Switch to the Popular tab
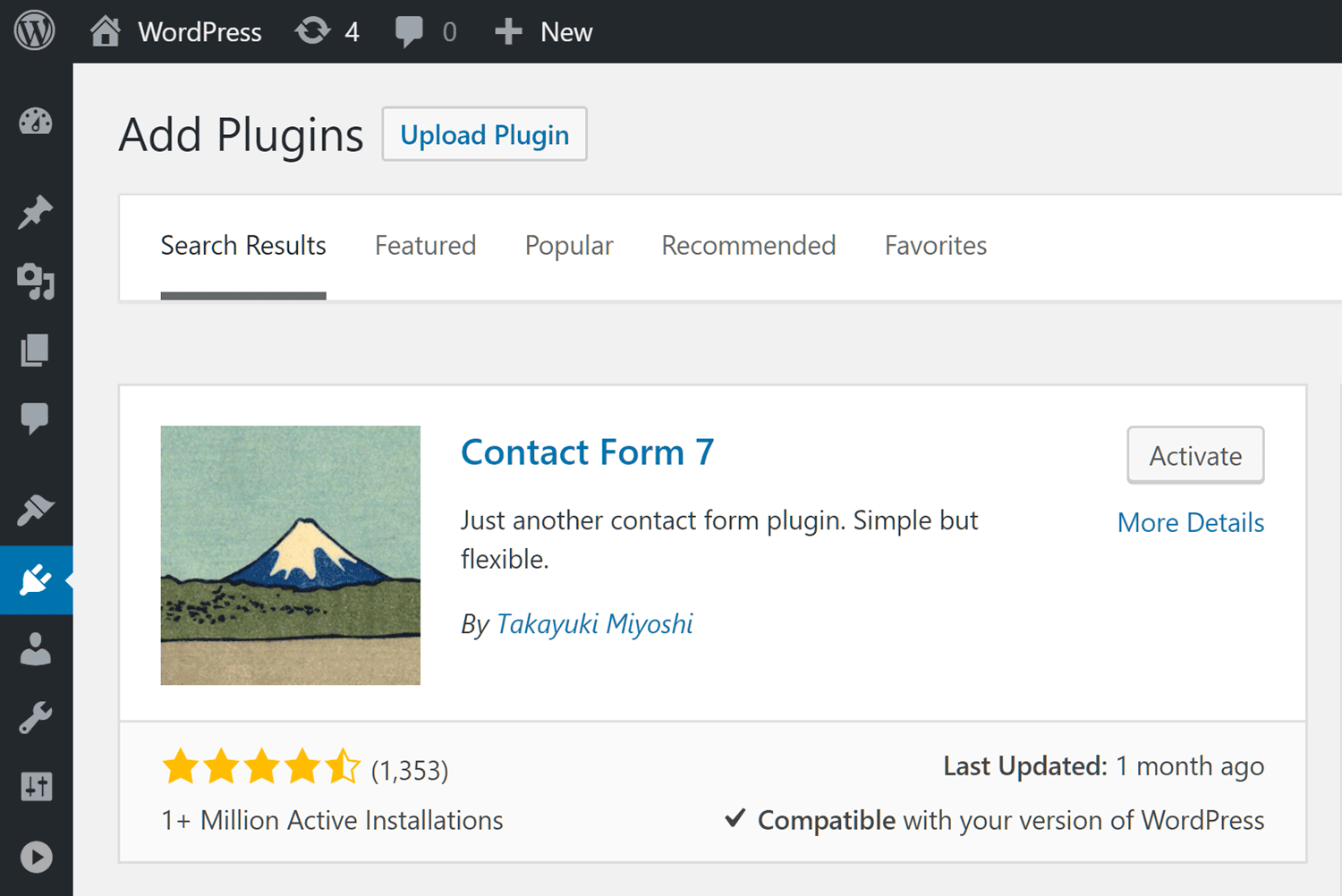 569,246
